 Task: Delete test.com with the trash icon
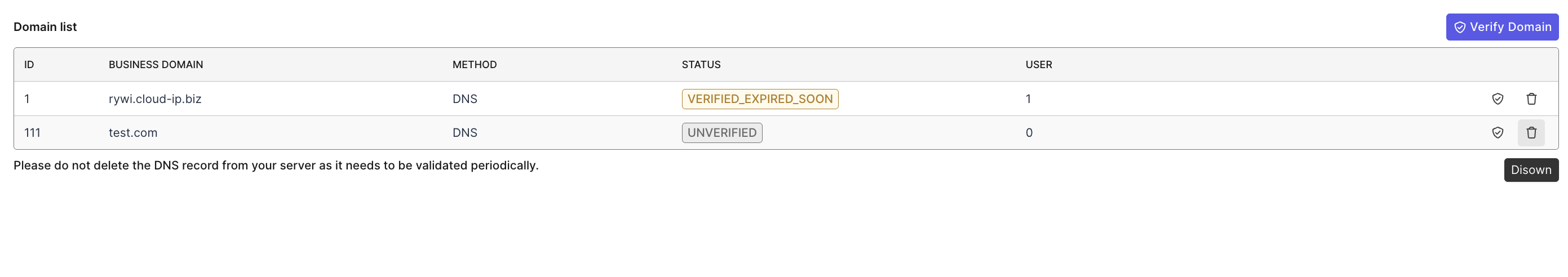coord(1531,133)
